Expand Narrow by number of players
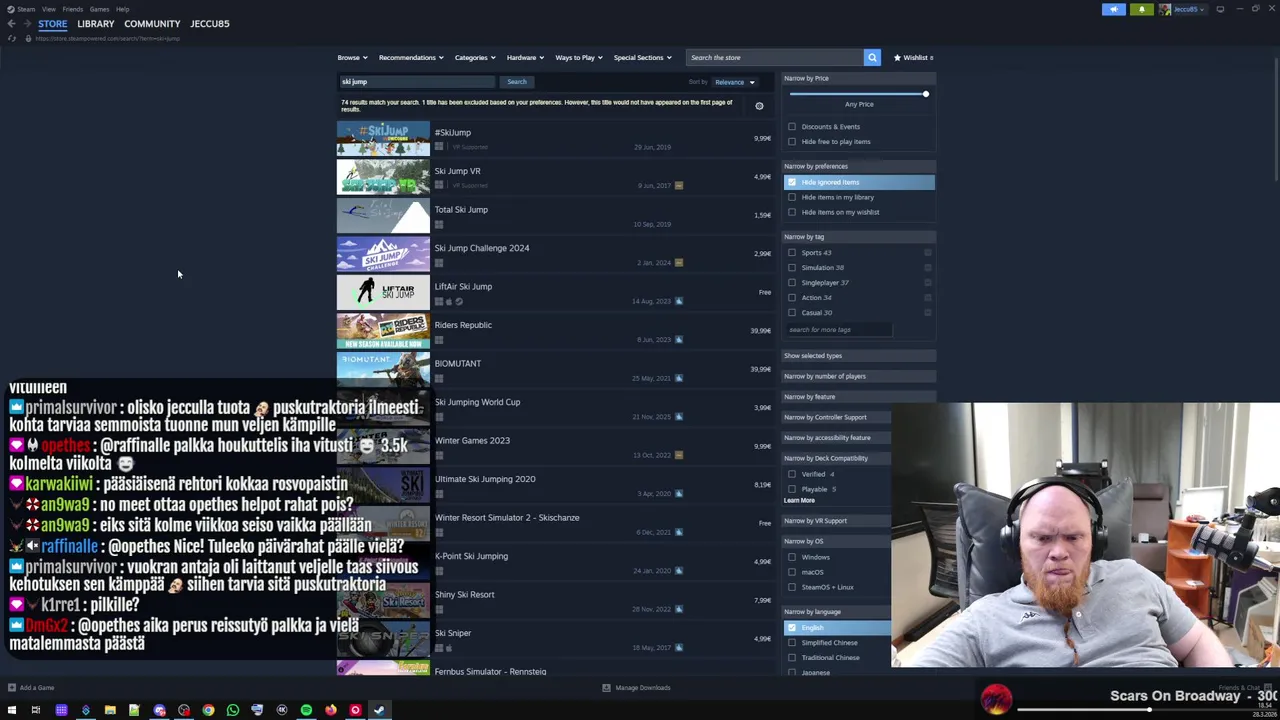Screen dimensions: 1280x720 coord(859,376)
